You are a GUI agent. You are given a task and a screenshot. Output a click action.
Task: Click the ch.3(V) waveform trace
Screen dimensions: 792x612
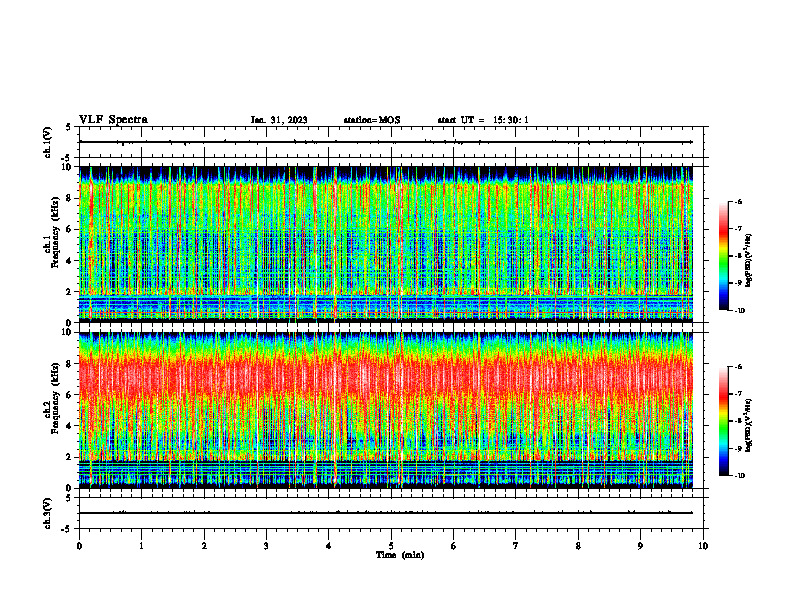pos(386,513)
